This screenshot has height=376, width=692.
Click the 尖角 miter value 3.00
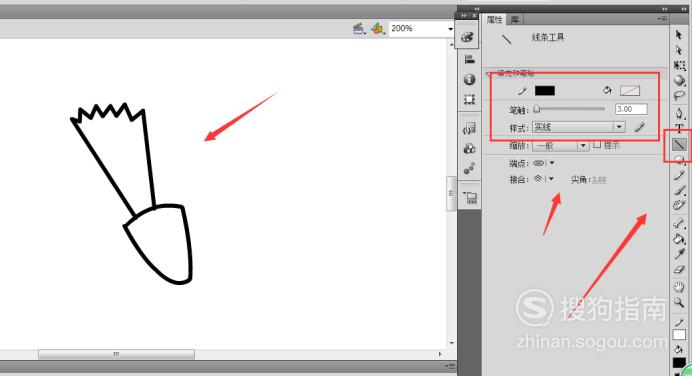(599, 180)
